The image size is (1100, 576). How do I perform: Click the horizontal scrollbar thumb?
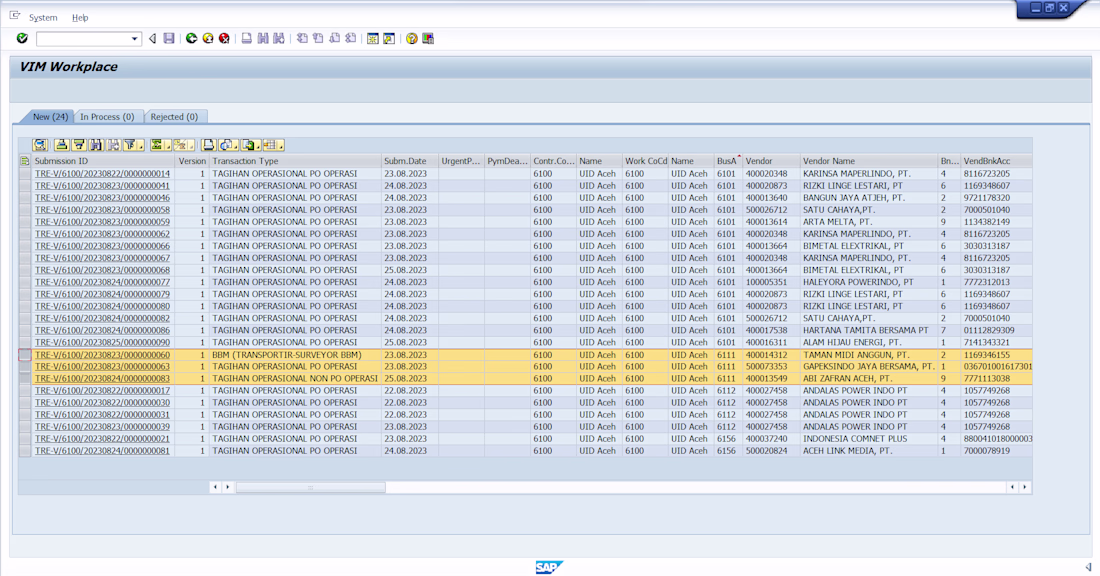[310, 487]
